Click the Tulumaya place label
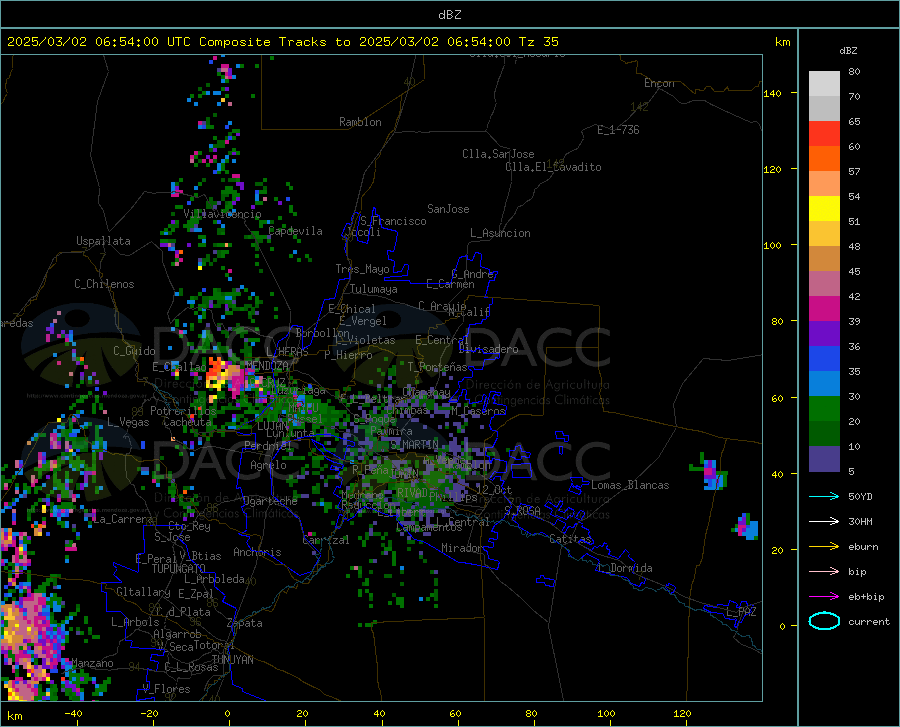Viewport: 900px width, 727px height. [374, 289]
